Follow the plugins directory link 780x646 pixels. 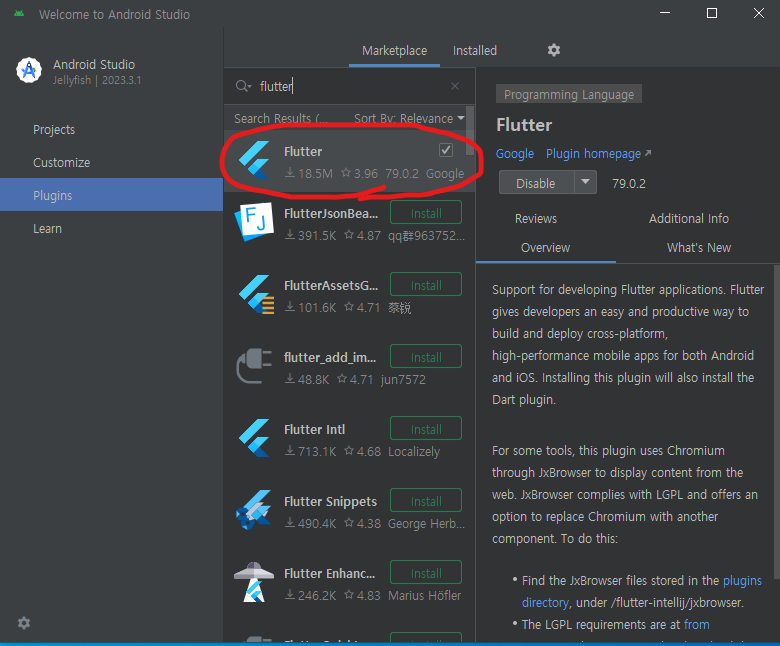pos(642,591)
